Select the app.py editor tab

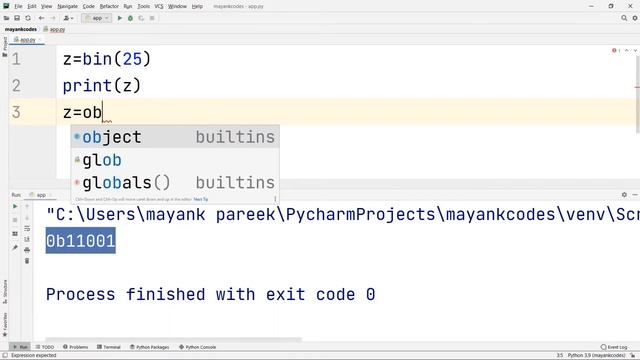[26, 40]
